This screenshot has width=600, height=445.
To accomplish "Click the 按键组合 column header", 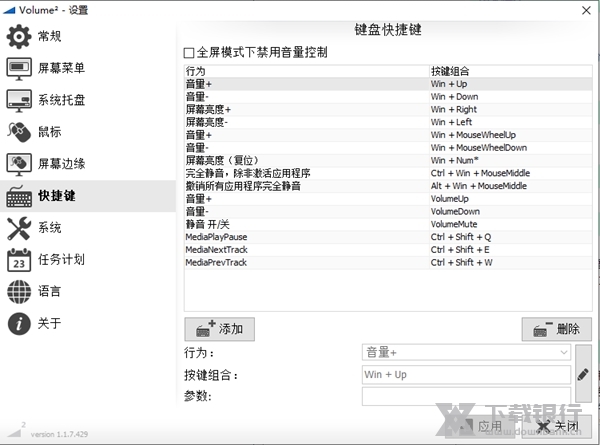I will pyautogui.click(x=511, y=71).
